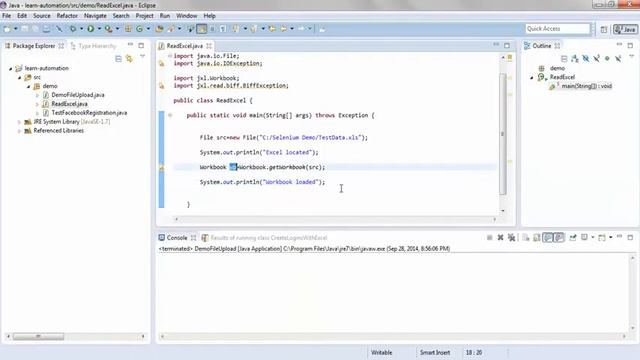Open the Refactor menu
Screen dimensions: 640x360
pyautogui.click(x=67, y=16)
